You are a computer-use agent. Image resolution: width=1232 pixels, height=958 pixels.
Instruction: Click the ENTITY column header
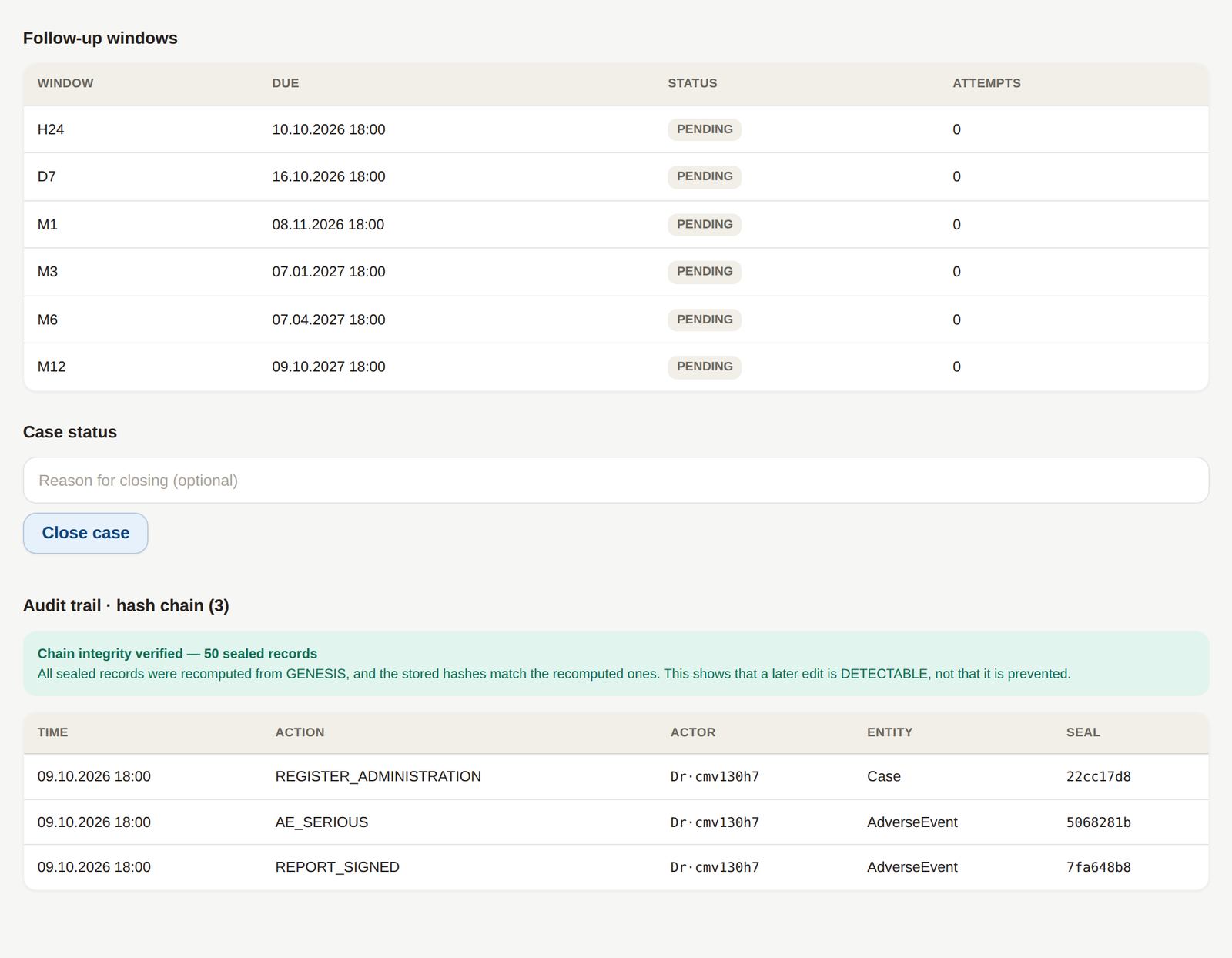click(x=890, y=732)
